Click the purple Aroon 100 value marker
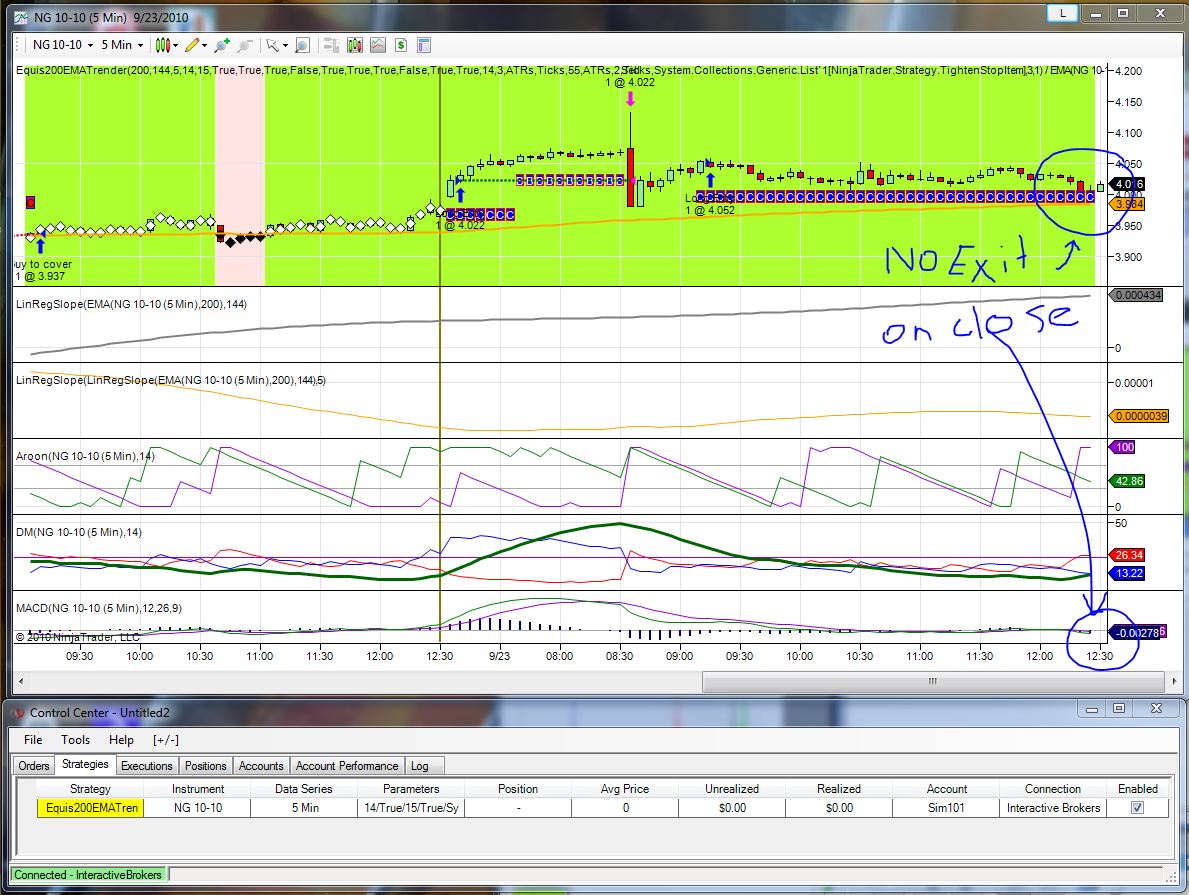 pyautogui.click(x=1124, y=447)
